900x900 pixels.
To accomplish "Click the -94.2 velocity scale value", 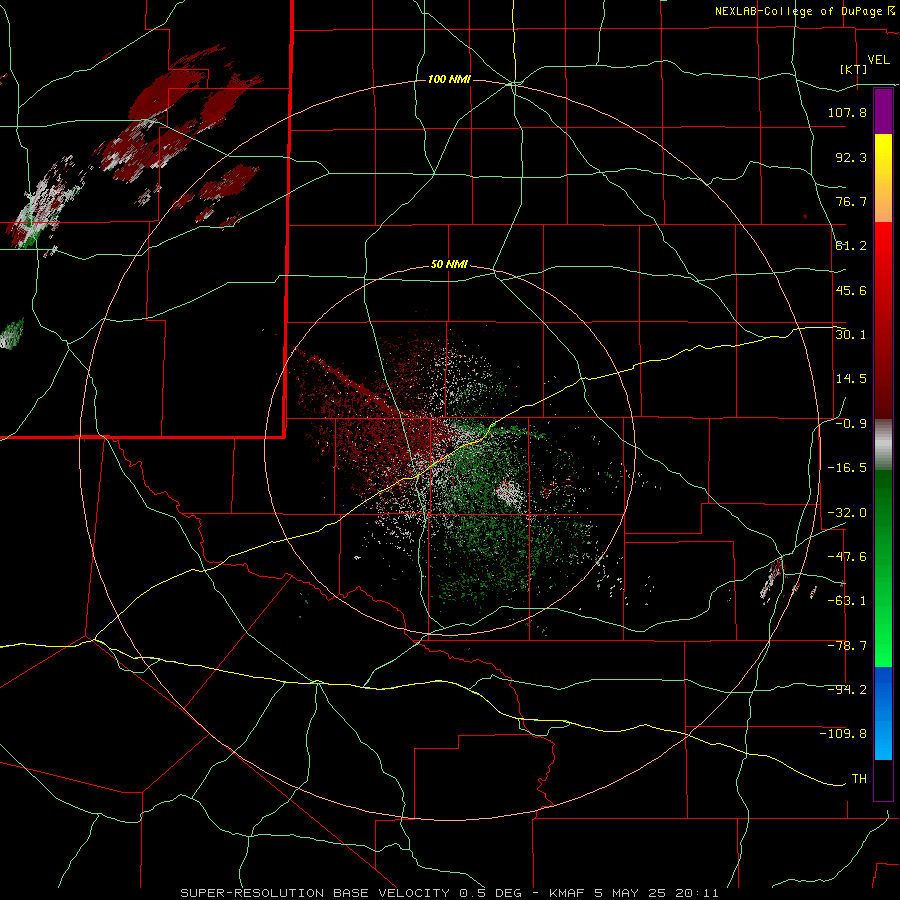I will tap(847, 689).
